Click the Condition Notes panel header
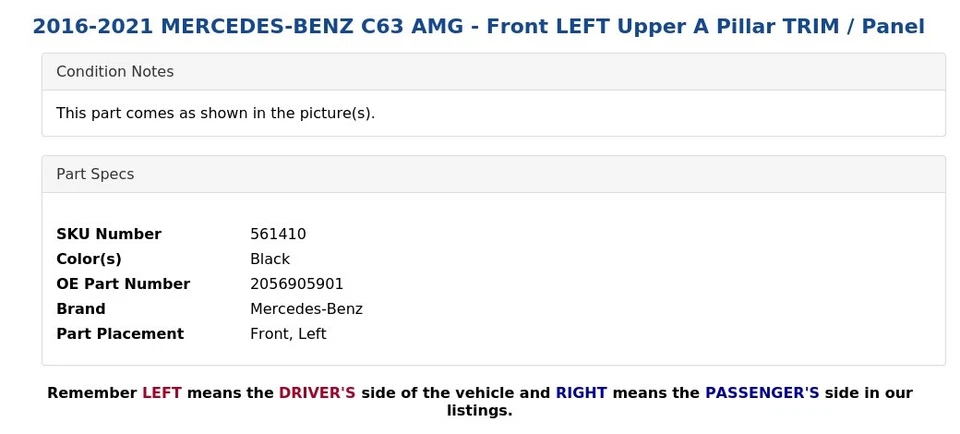 tap(115, 72)
